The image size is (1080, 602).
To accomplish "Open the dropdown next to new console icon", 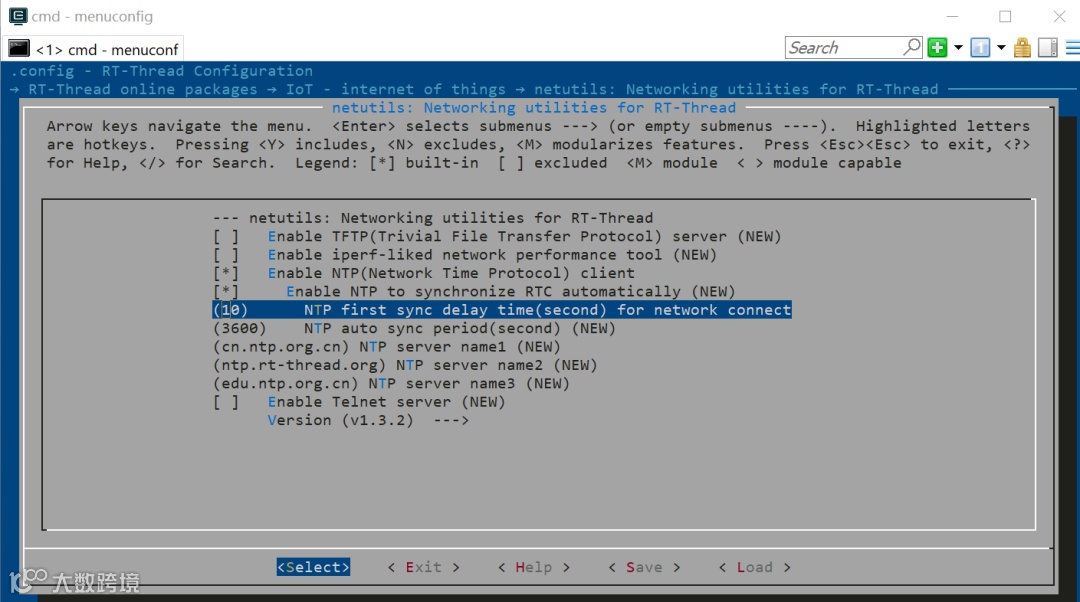I will point(958,48).
